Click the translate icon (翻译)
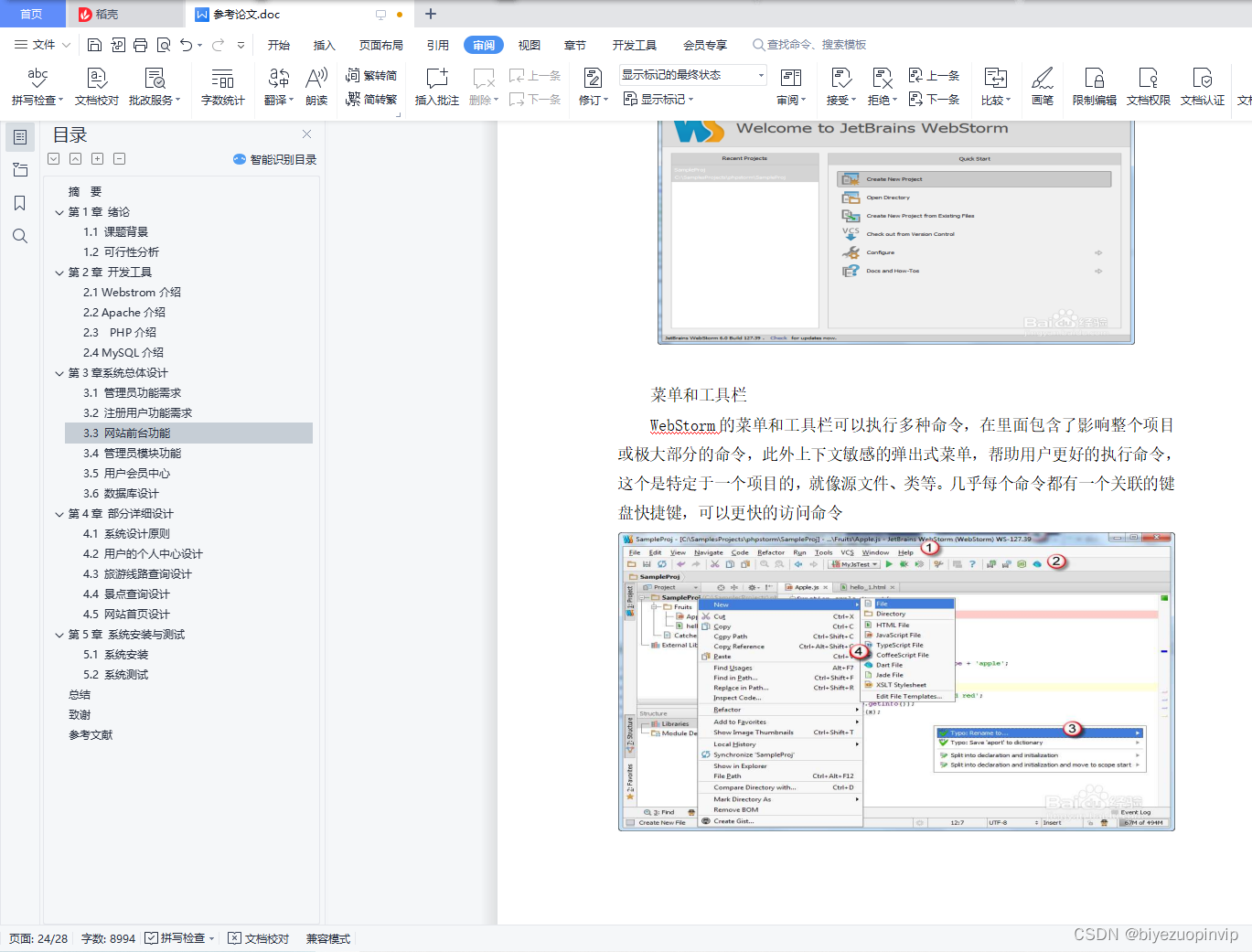Image resolution: width=1252 pixels, height=952 pixels. click(x=278, y=87)
